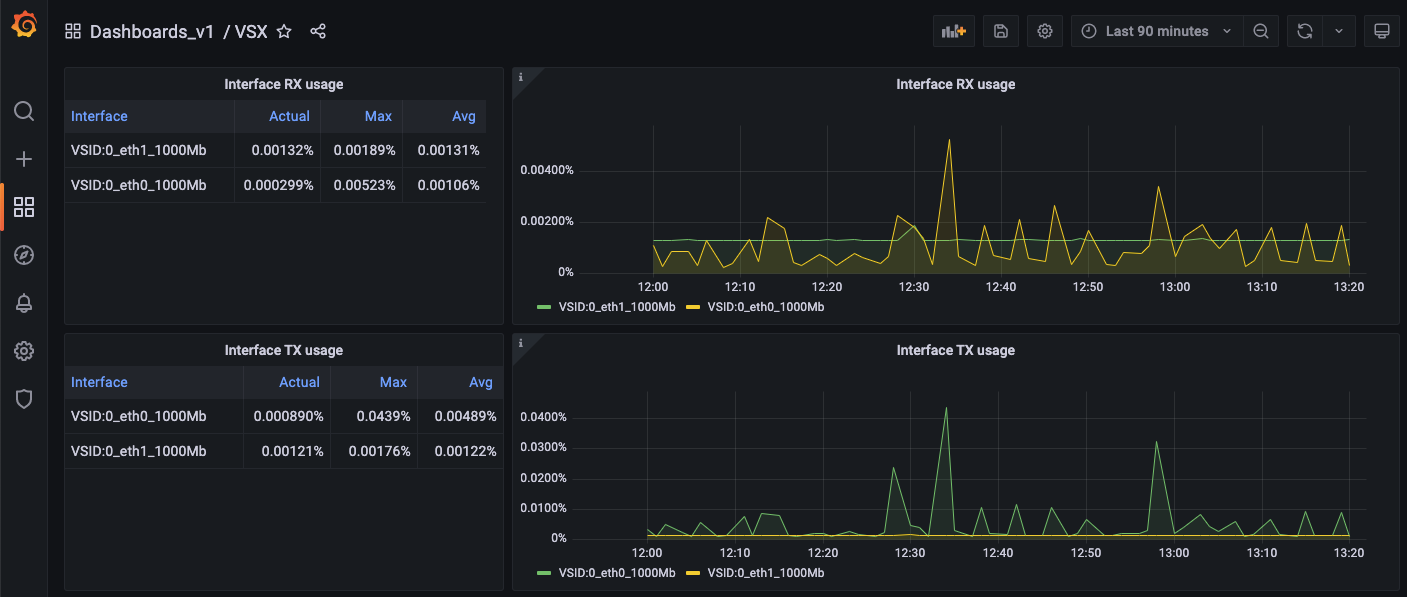Click the Create plus icon in sidebar

click(24, 159)
